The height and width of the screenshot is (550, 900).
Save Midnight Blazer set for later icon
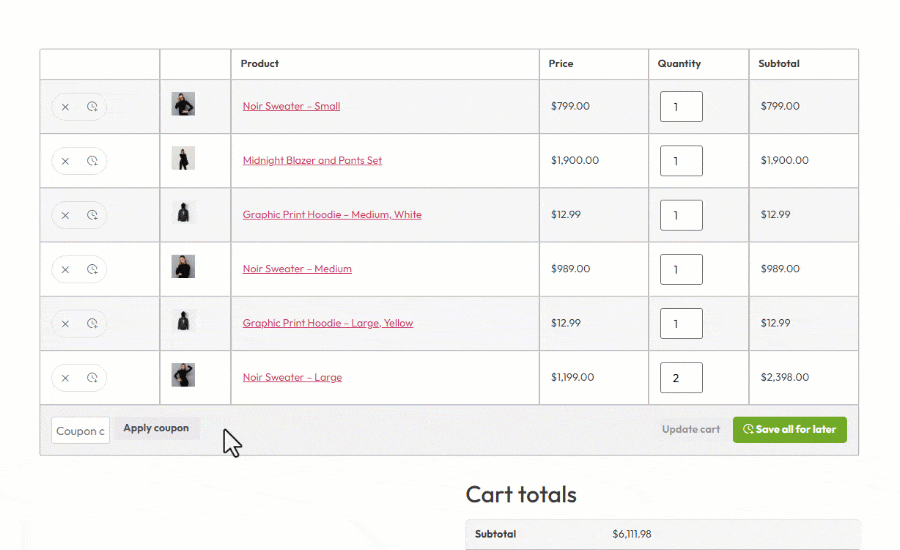point(92,160)
